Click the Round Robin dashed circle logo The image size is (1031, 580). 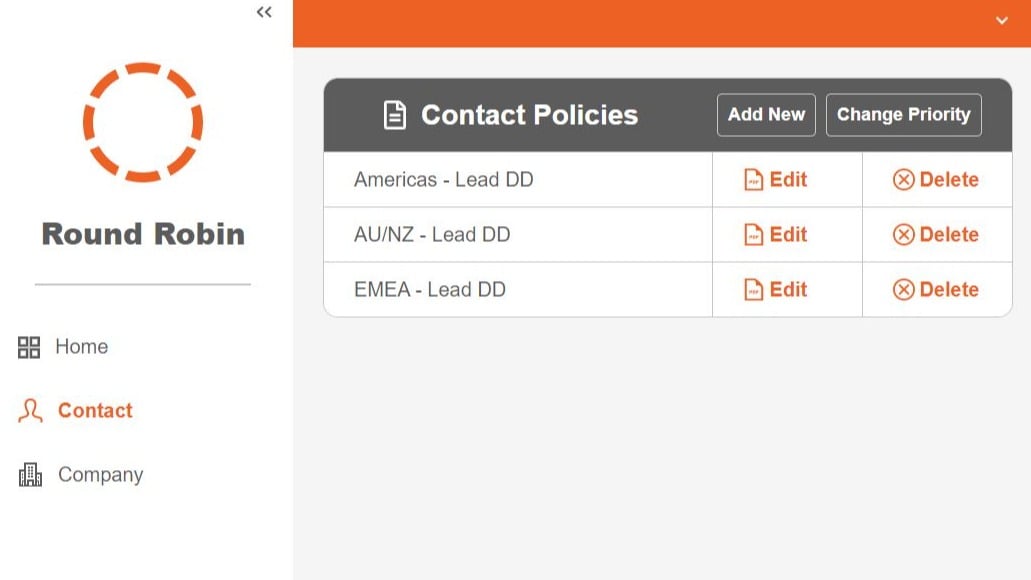click(x=143, y=121)
